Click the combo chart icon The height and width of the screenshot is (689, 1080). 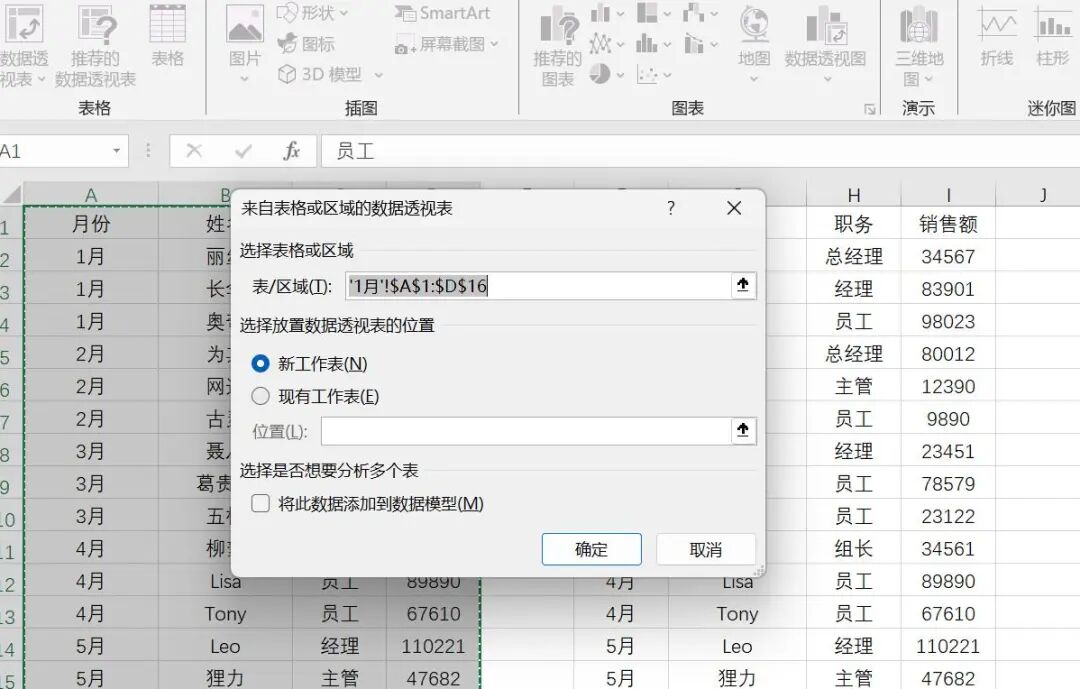coord(694,44)
